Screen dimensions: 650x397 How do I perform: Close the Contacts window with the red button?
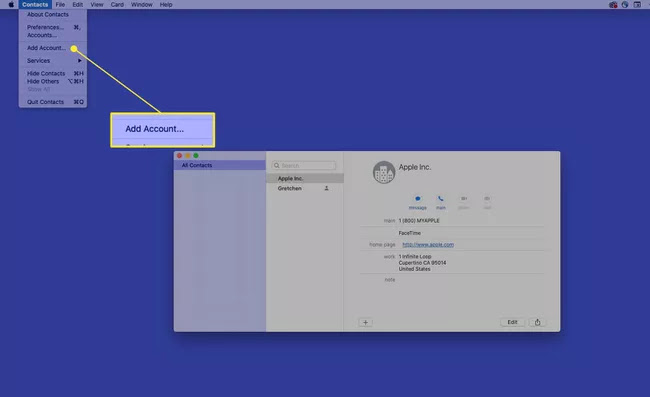[x=179, y=155]
